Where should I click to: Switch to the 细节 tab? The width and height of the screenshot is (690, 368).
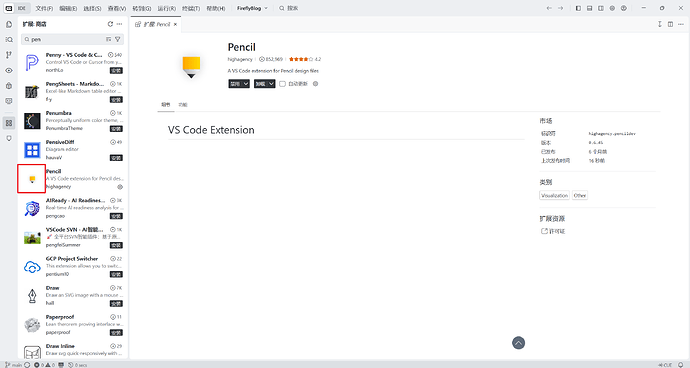[165, 105]
